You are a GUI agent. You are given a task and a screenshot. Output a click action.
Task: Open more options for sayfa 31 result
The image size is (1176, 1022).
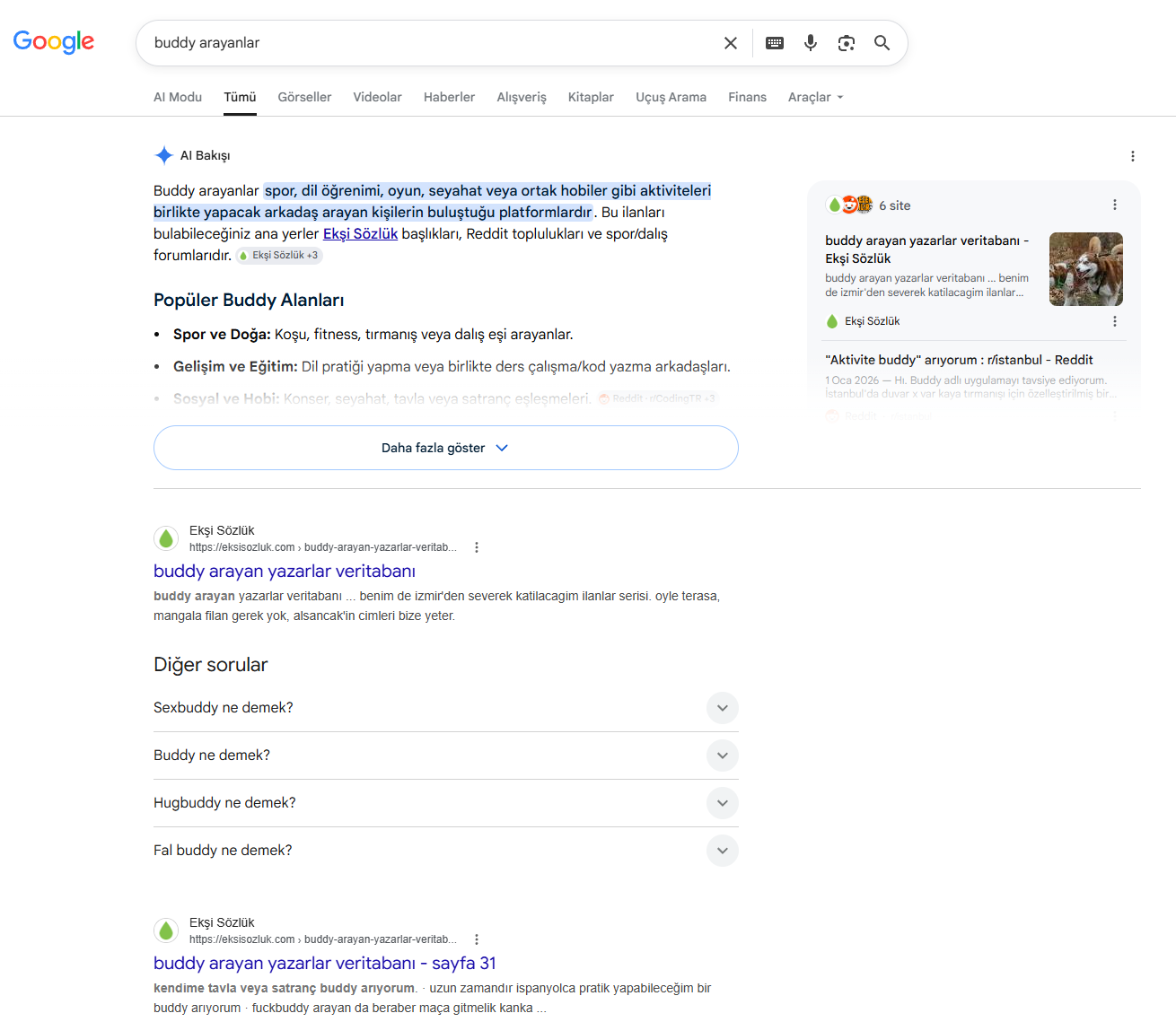point(477,939)
